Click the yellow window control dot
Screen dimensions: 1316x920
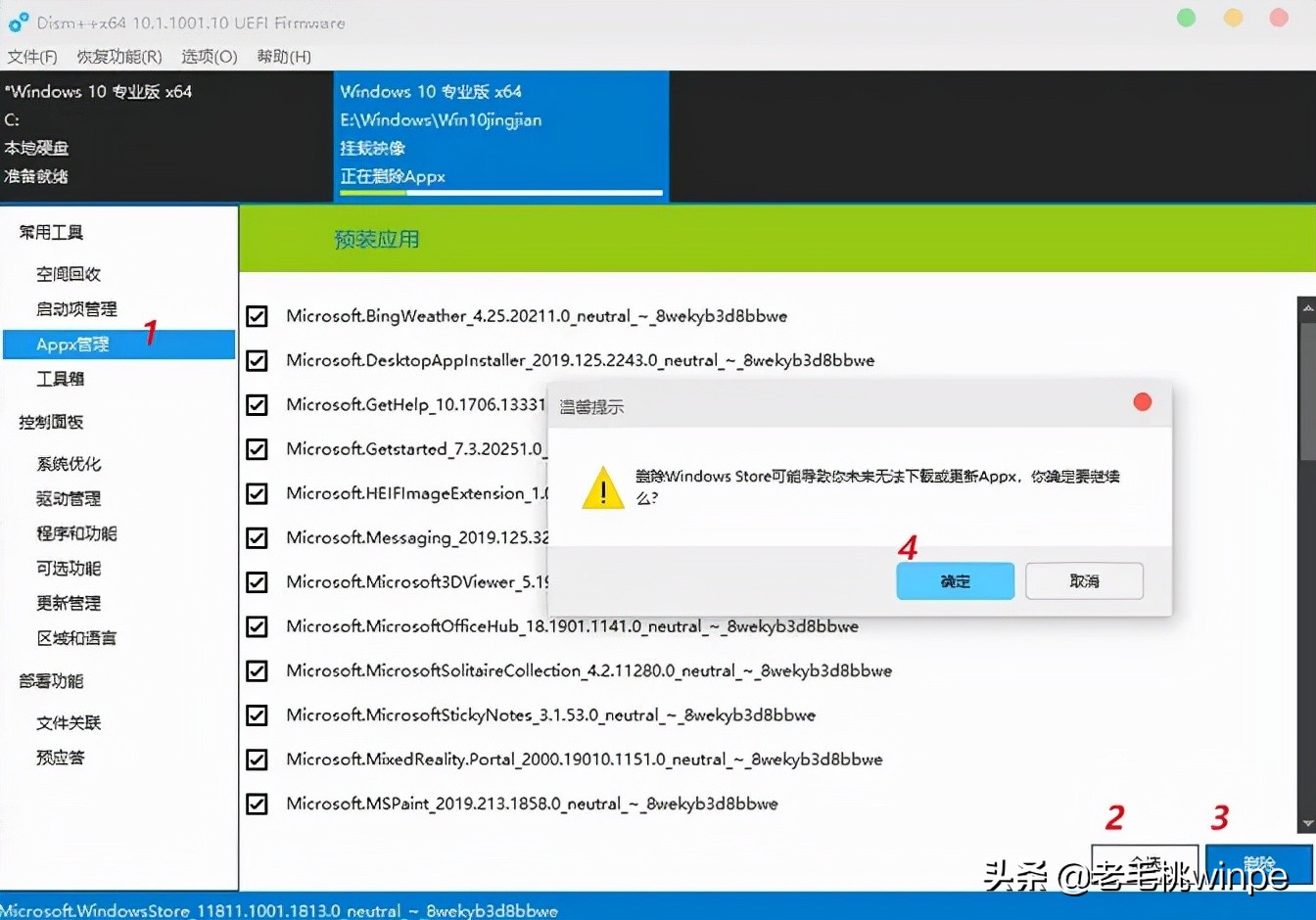click(1233, 18)
